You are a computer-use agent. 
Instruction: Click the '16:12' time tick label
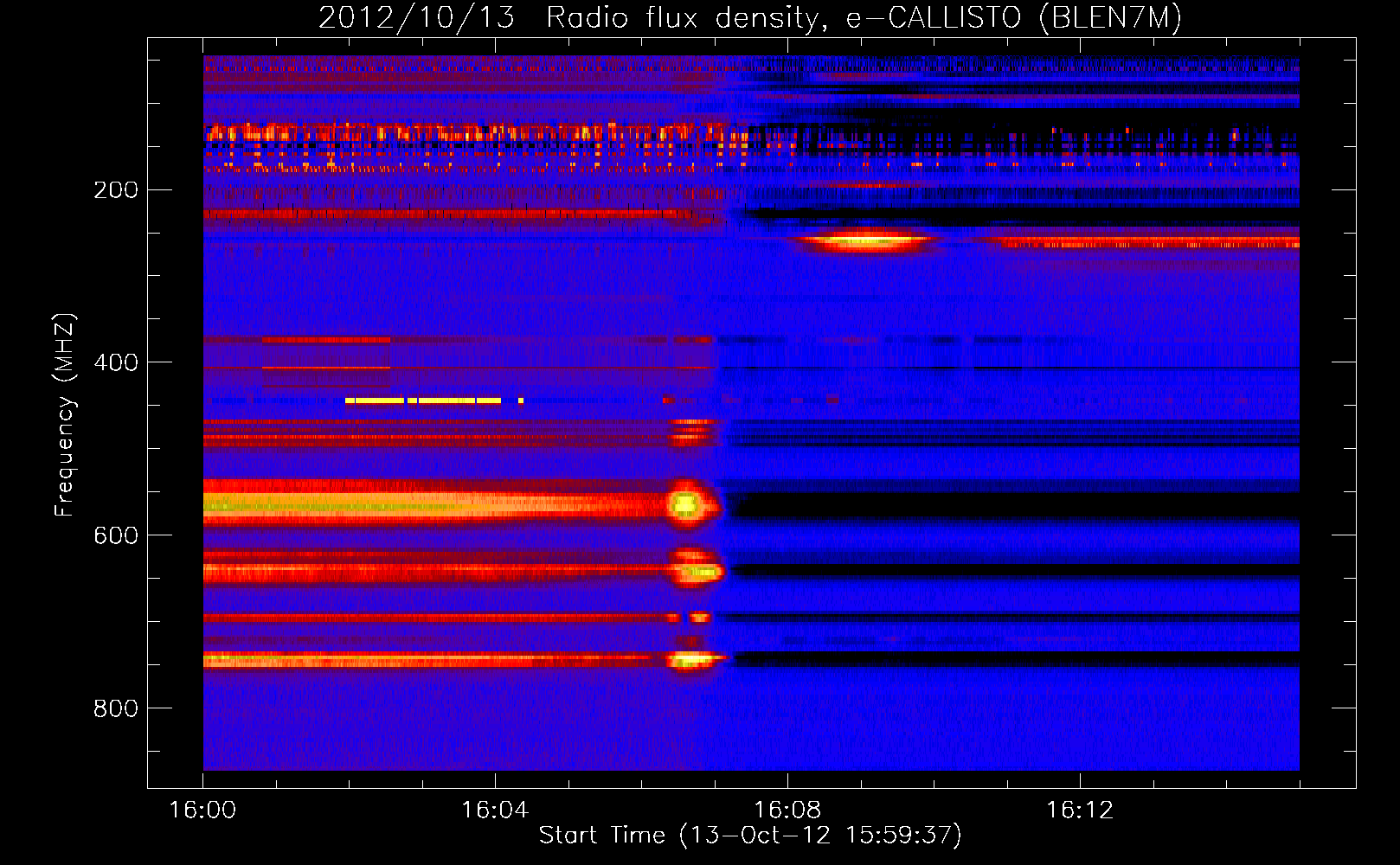(x=1080, y=810)
